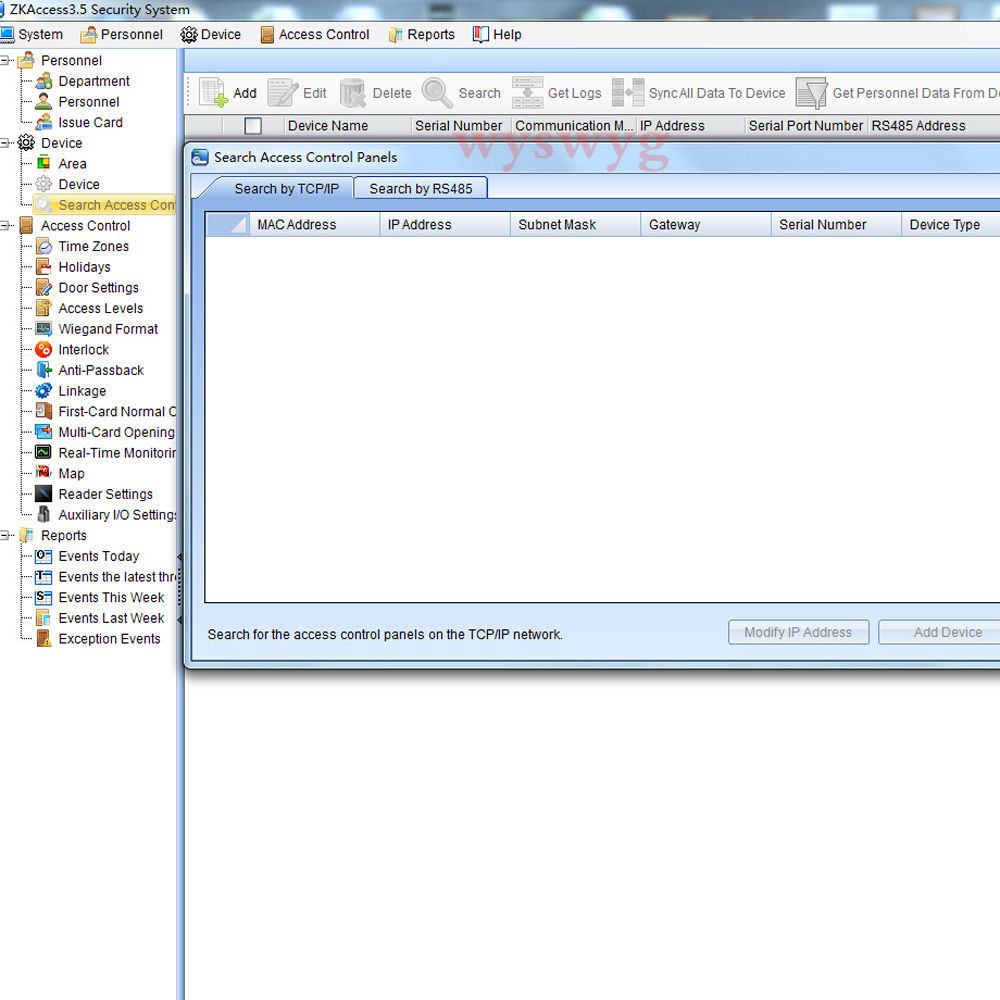1000x1000 pixels.
Task: Switch to Search by RS485 tab
Action: (420, 188)
